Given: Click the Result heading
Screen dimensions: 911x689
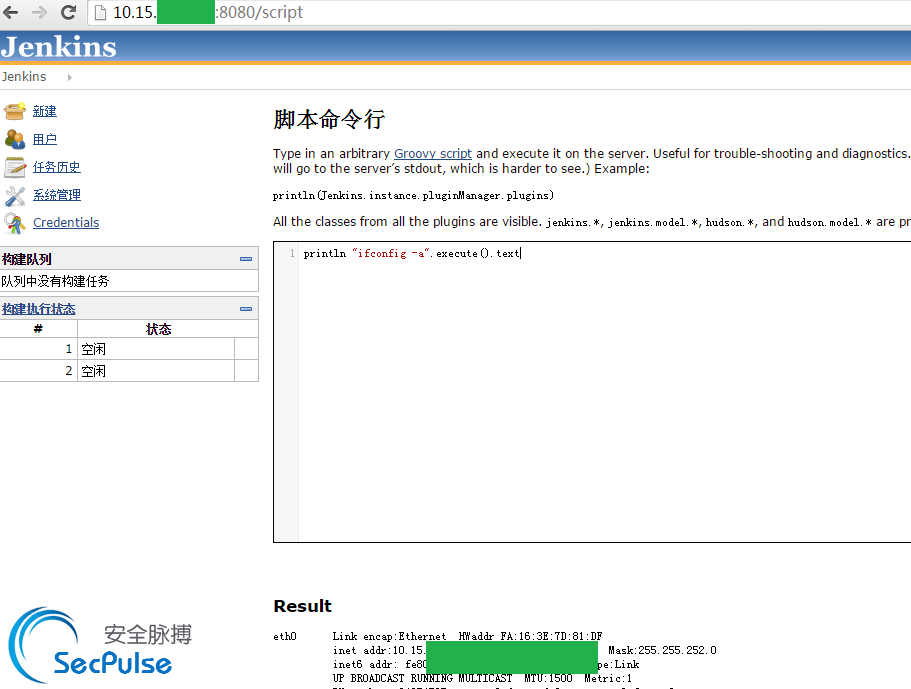Looking at the screenshot, I should tap(302, 606).
